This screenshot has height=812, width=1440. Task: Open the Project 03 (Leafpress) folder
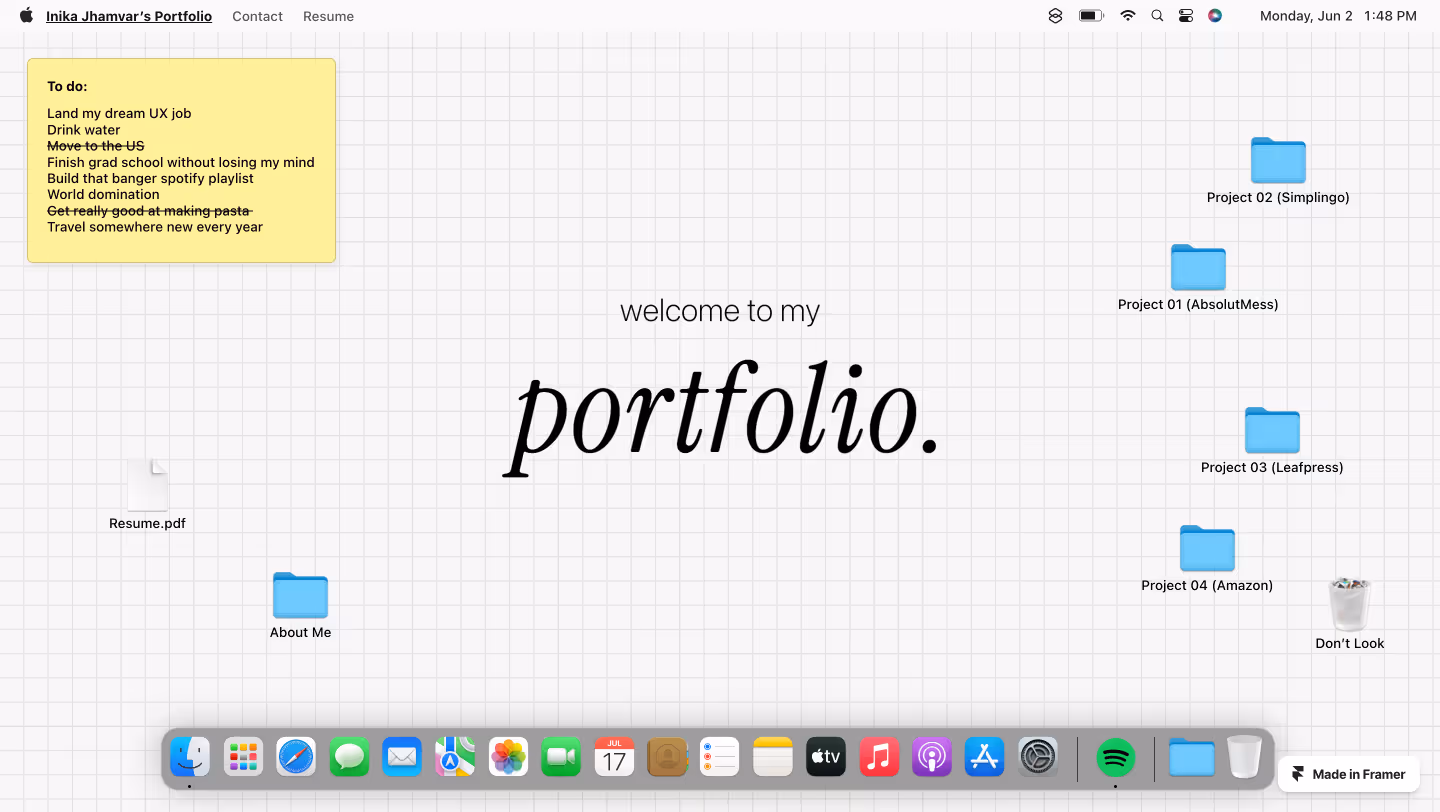click(1272, 431)
